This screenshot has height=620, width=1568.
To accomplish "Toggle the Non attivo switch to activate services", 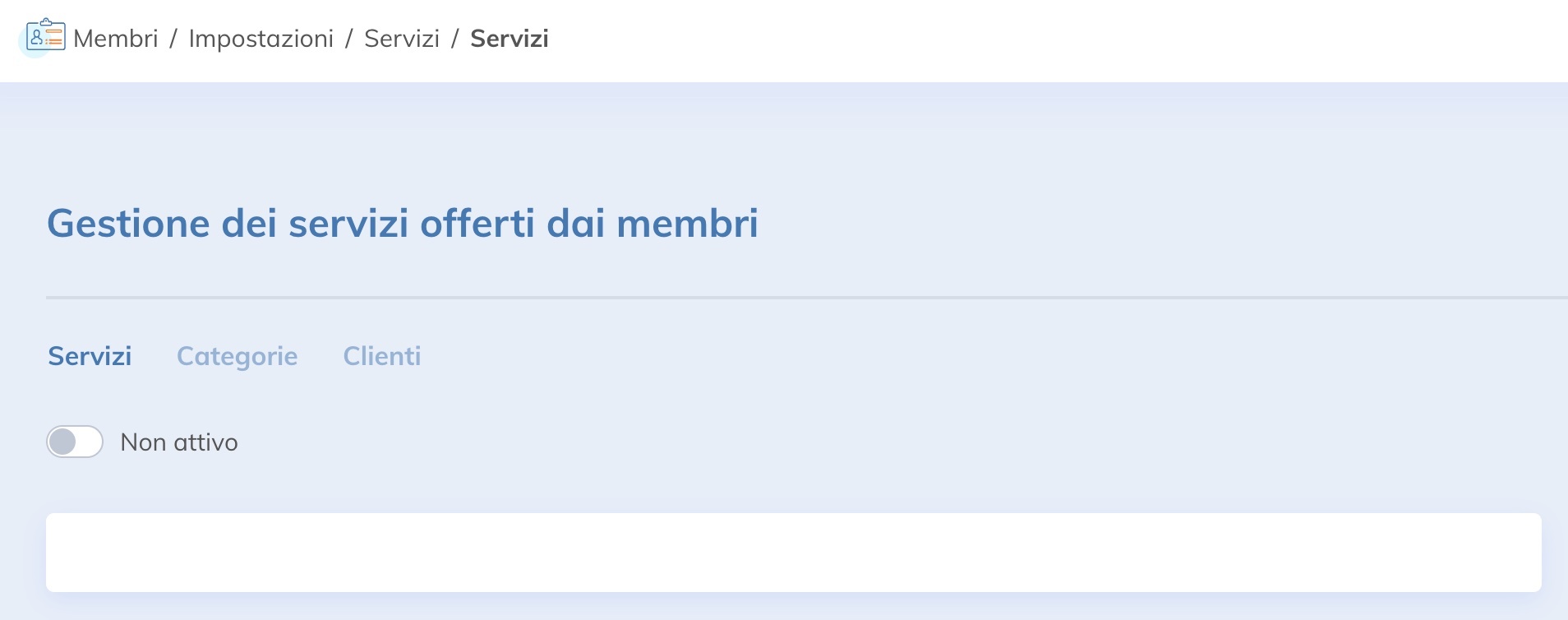I will coord(74,442).
